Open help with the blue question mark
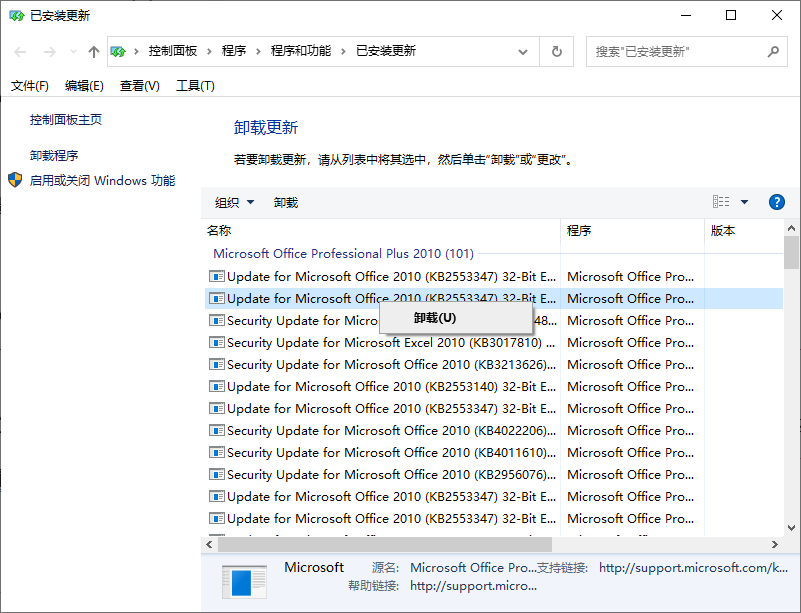801x613 pixels. [776, 202]
